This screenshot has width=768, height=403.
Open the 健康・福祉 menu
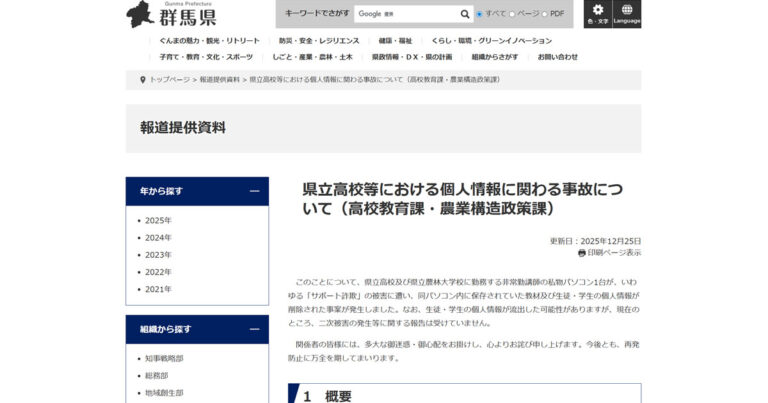click(x=395, y=41)
